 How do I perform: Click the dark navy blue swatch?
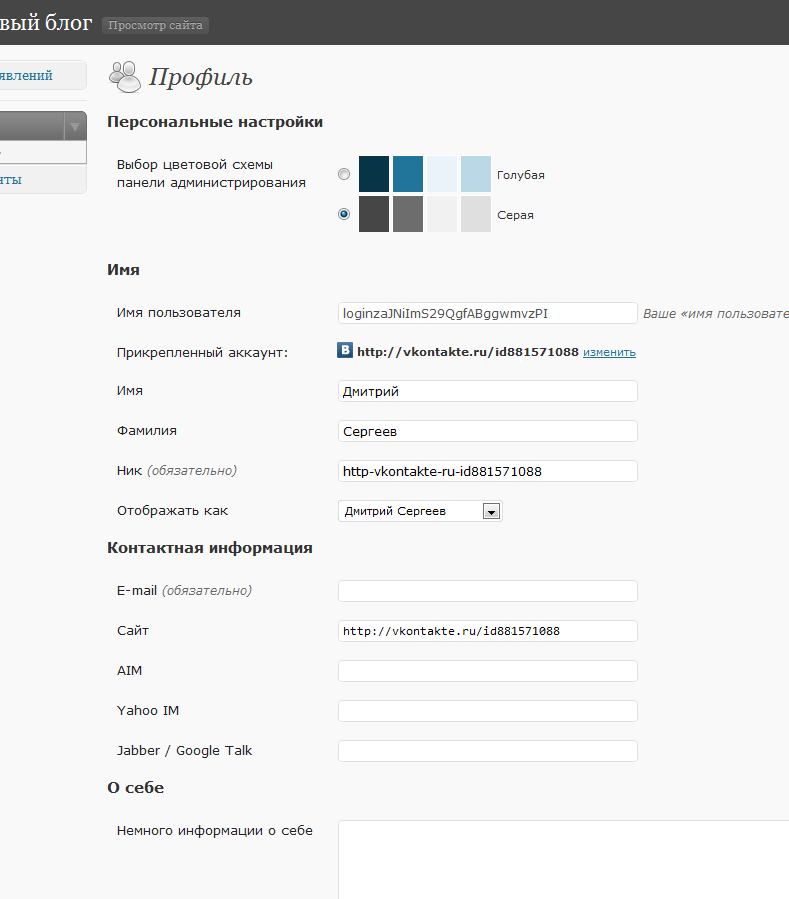pos(374,174)
